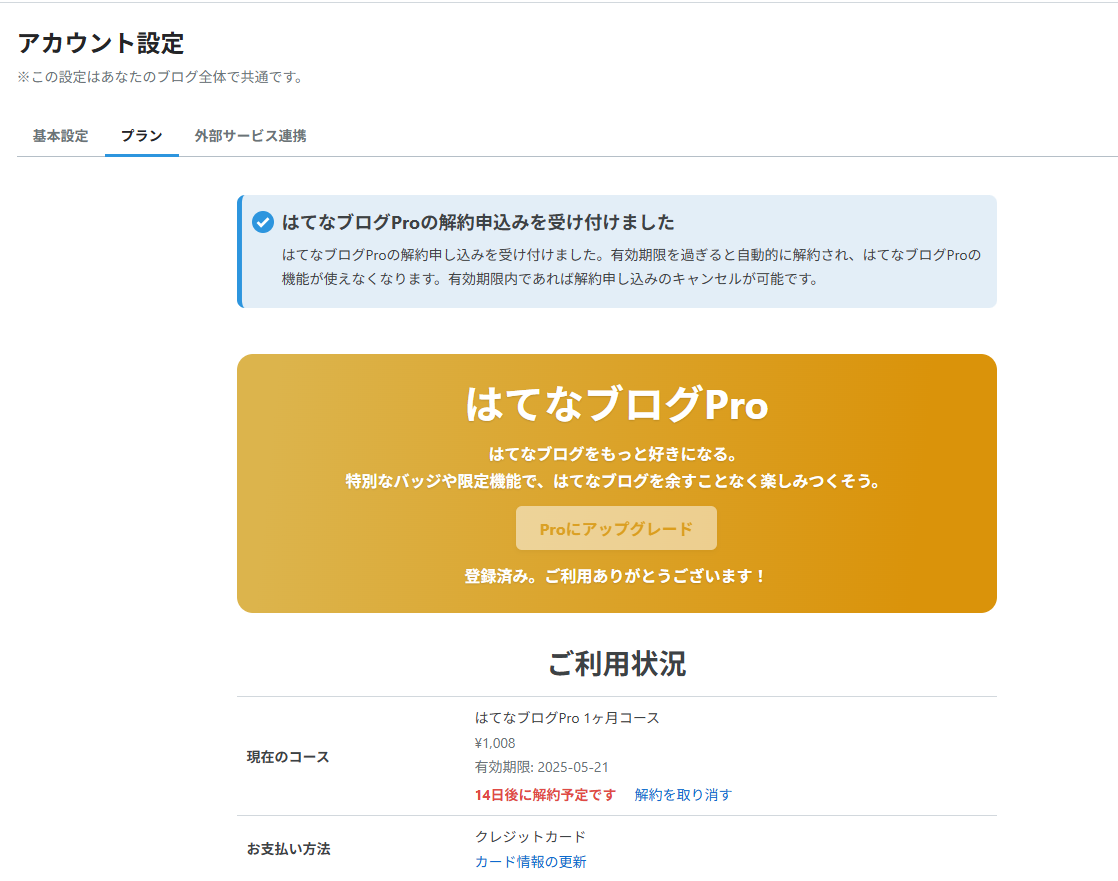Click the 現在のコース row label
Image resolution: width=1118 pixels, height=881 pixels.
coord(288,757)
